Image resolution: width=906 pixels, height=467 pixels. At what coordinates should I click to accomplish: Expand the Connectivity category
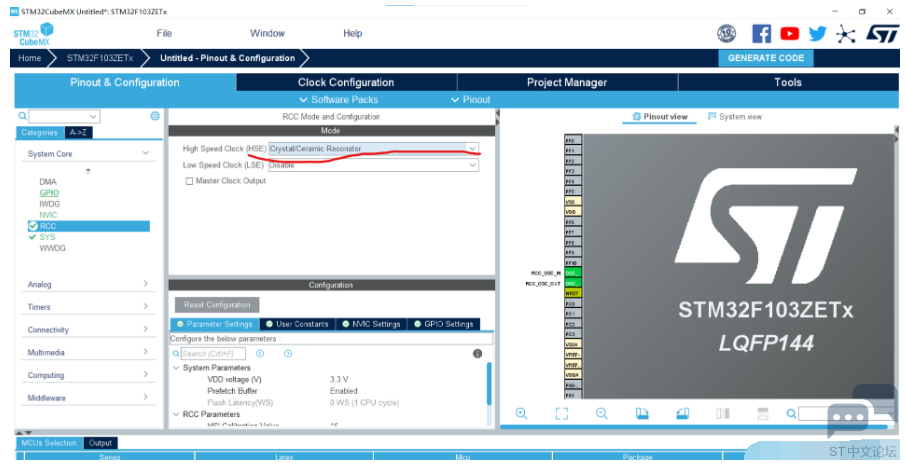click(x=146, y=329)
